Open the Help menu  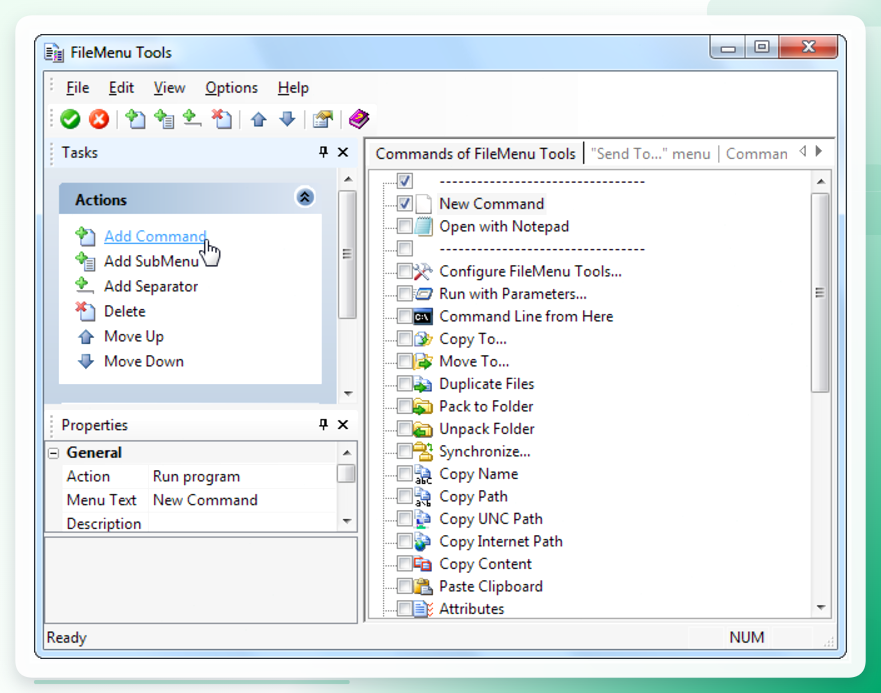pos(293,88)
